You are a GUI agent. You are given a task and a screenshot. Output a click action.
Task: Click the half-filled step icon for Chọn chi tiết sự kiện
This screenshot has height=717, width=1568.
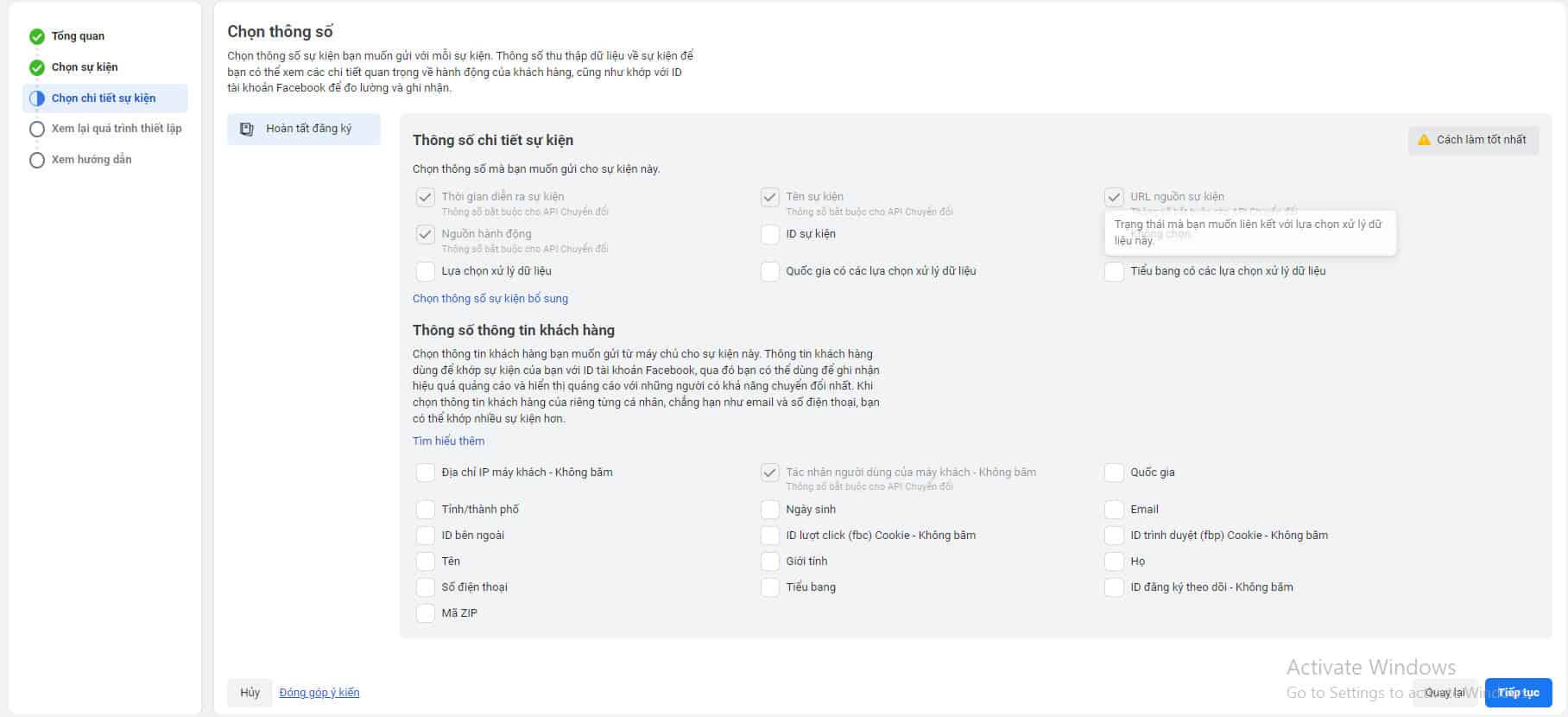pyautogui.click(x=37, y=98)
